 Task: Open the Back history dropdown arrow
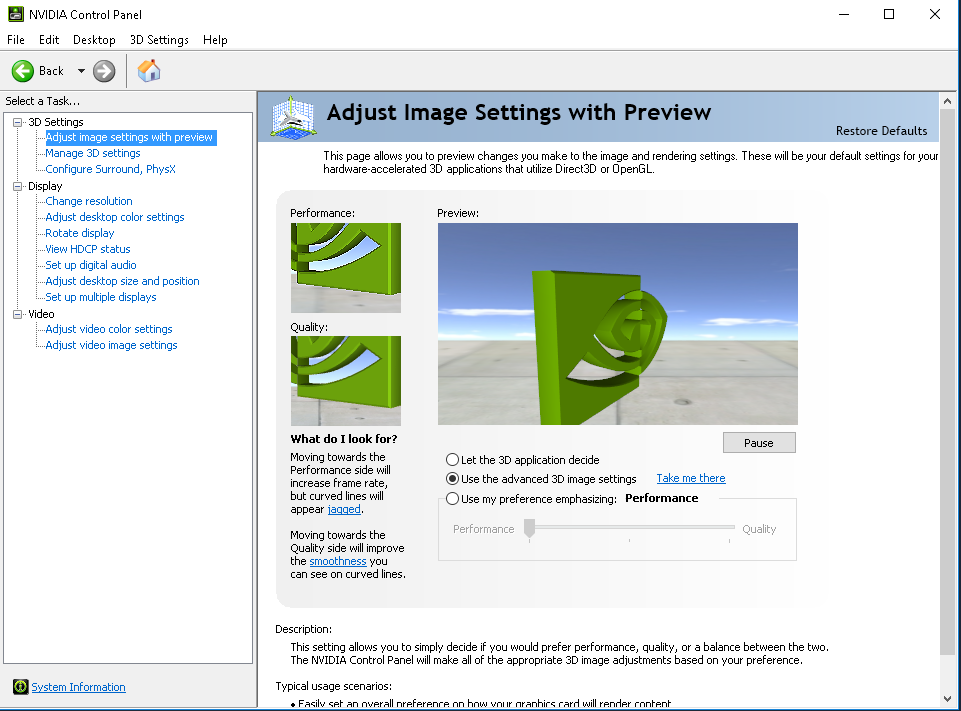(81, 71)
